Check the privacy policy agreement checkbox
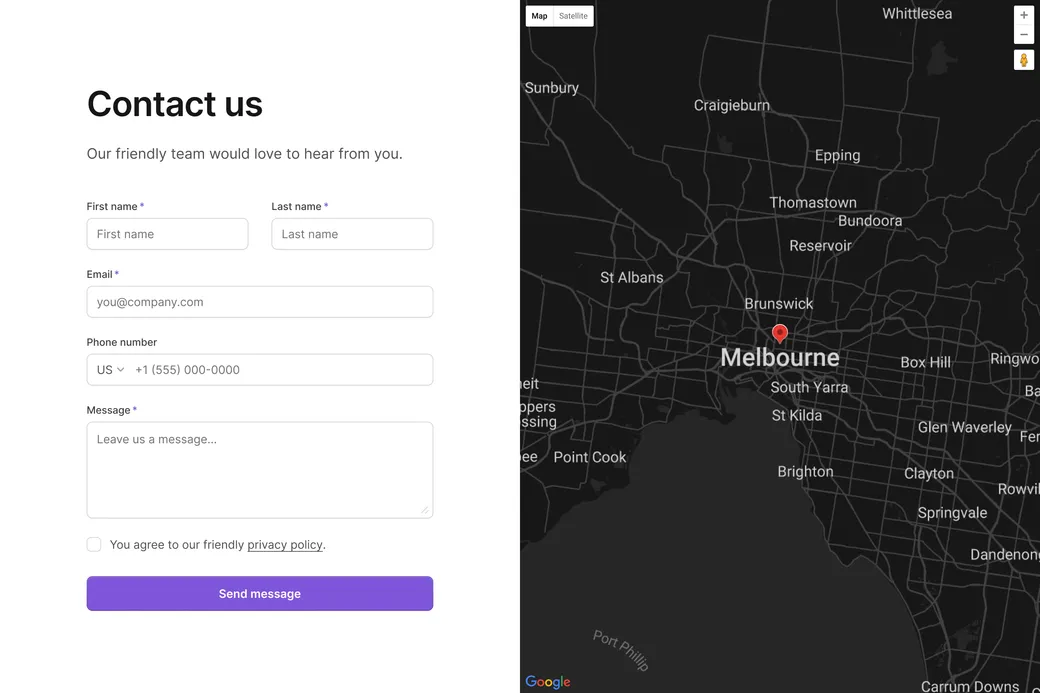 (x=94, y=545)
